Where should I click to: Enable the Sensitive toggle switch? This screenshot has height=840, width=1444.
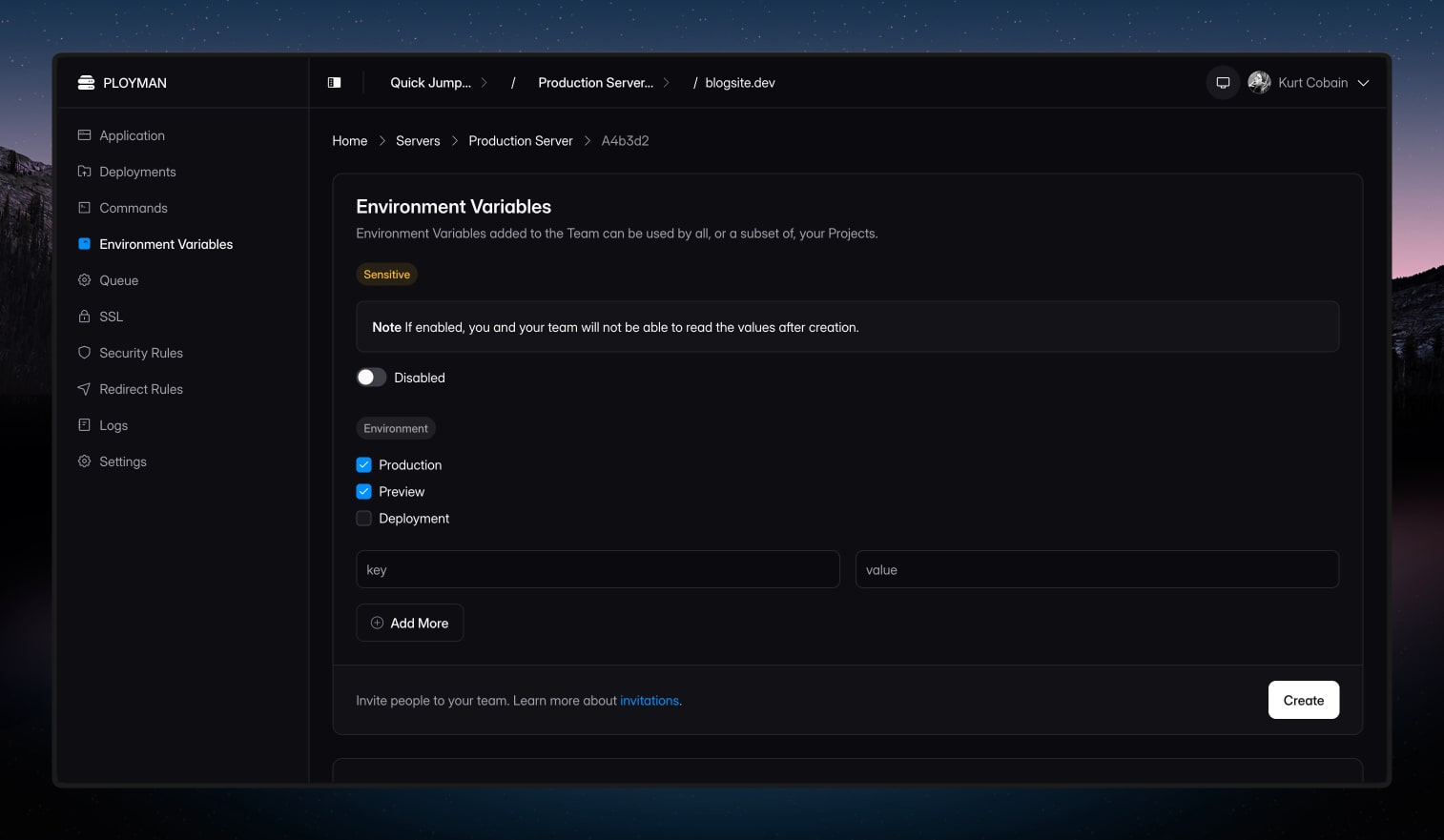[371, 378]
